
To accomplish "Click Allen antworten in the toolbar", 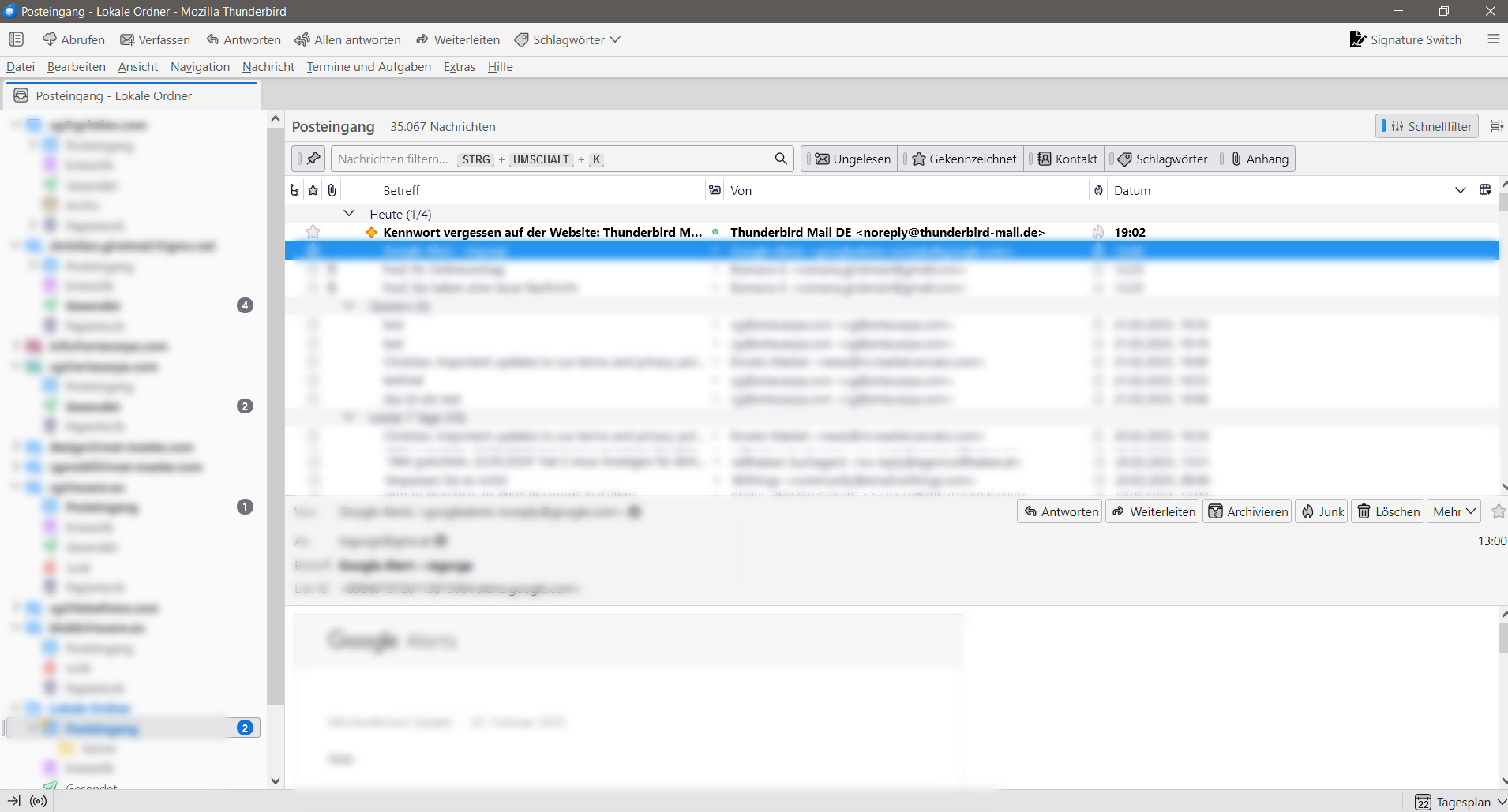I will pos(347,39).
